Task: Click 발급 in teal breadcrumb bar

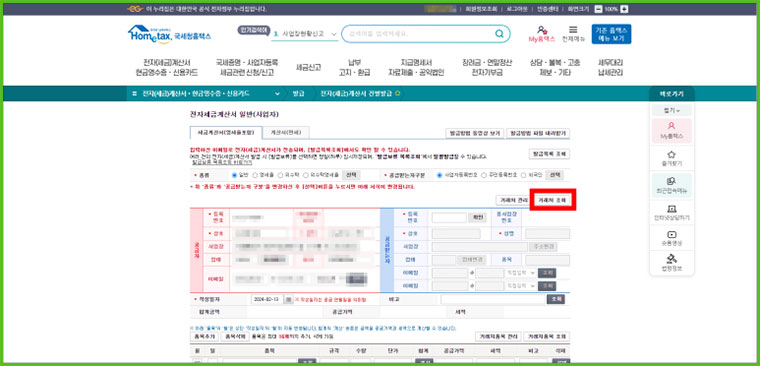Action: [x=298, y=94]
